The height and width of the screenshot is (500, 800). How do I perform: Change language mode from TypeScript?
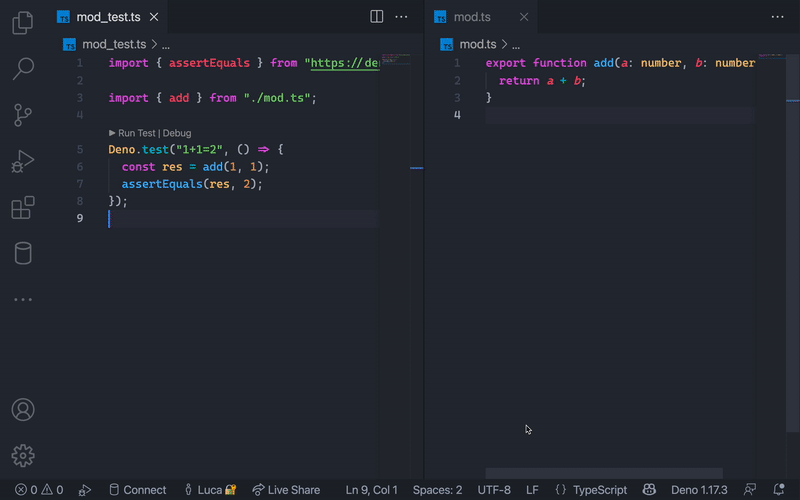pyautogui.click(x=599, y=490)
